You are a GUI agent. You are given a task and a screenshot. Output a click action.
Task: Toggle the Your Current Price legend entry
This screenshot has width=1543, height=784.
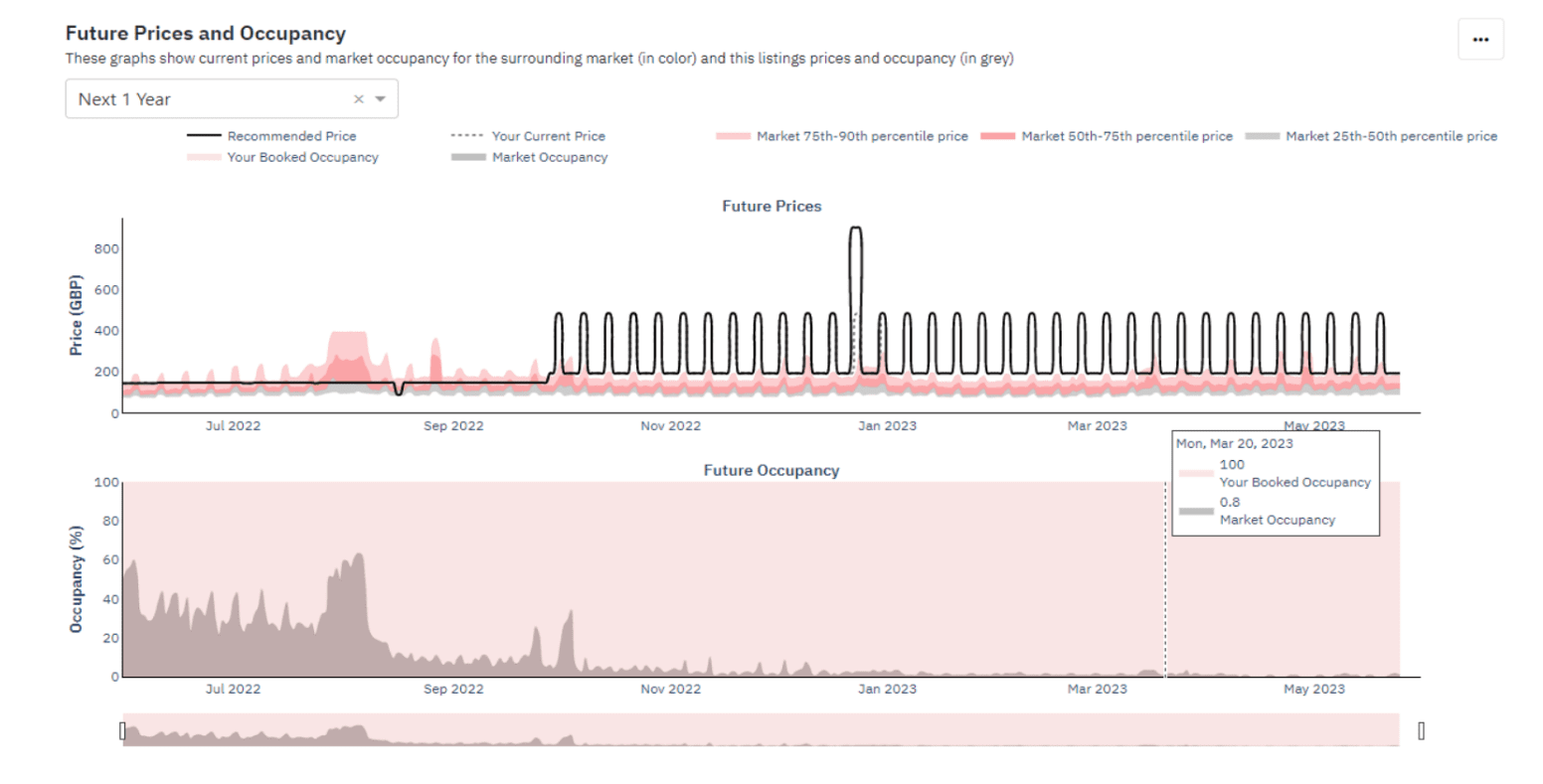click(528, 136)
